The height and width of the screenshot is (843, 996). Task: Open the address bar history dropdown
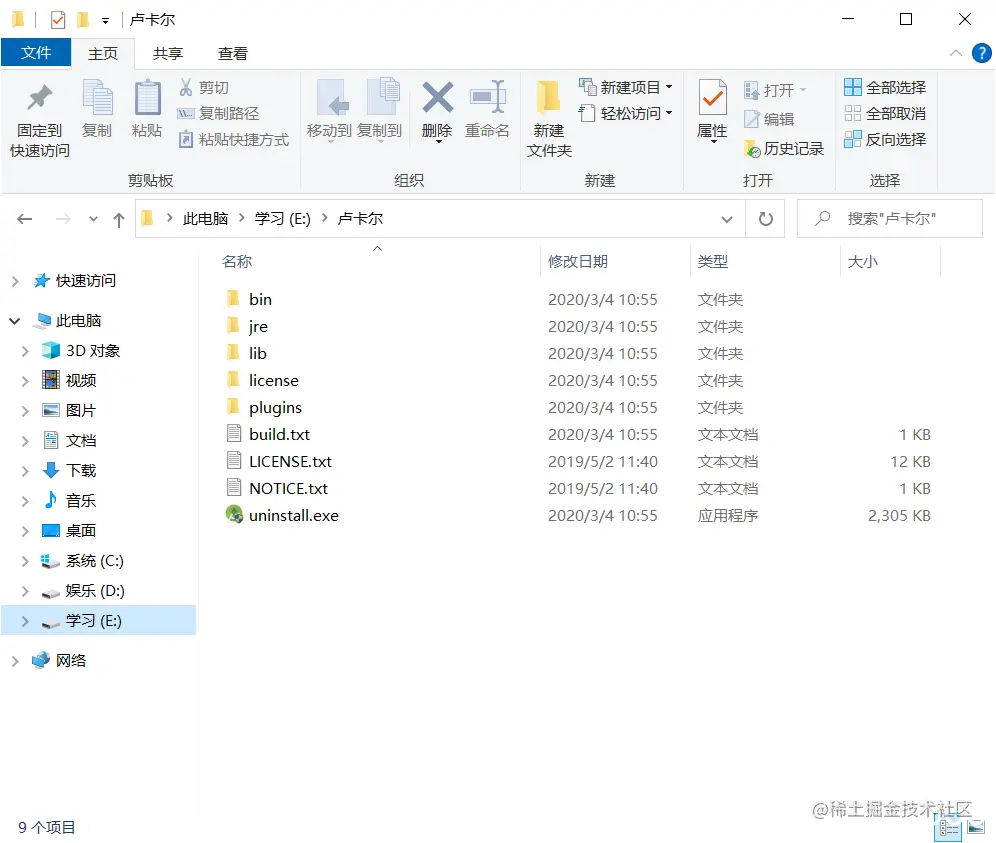point(727,219)
